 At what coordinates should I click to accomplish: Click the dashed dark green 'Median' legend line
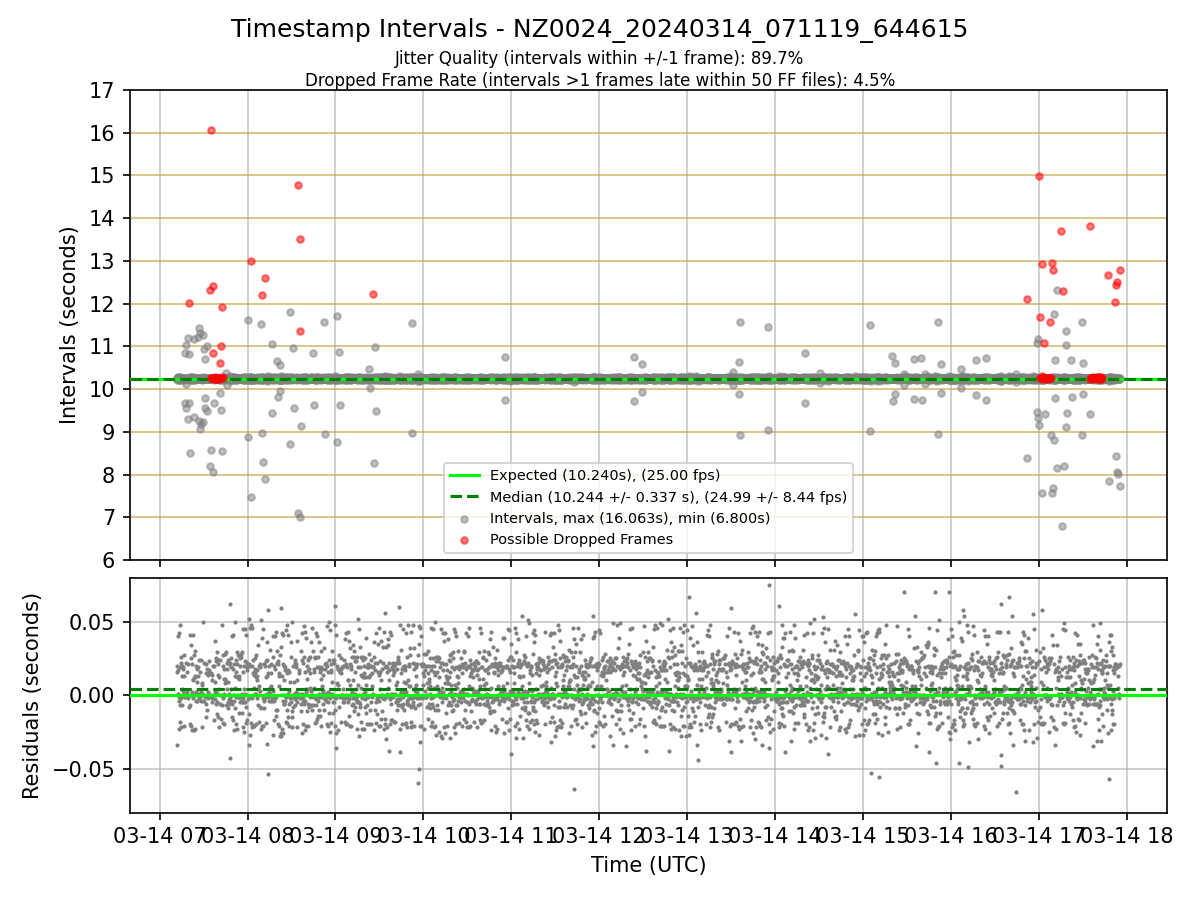(465, 497)
